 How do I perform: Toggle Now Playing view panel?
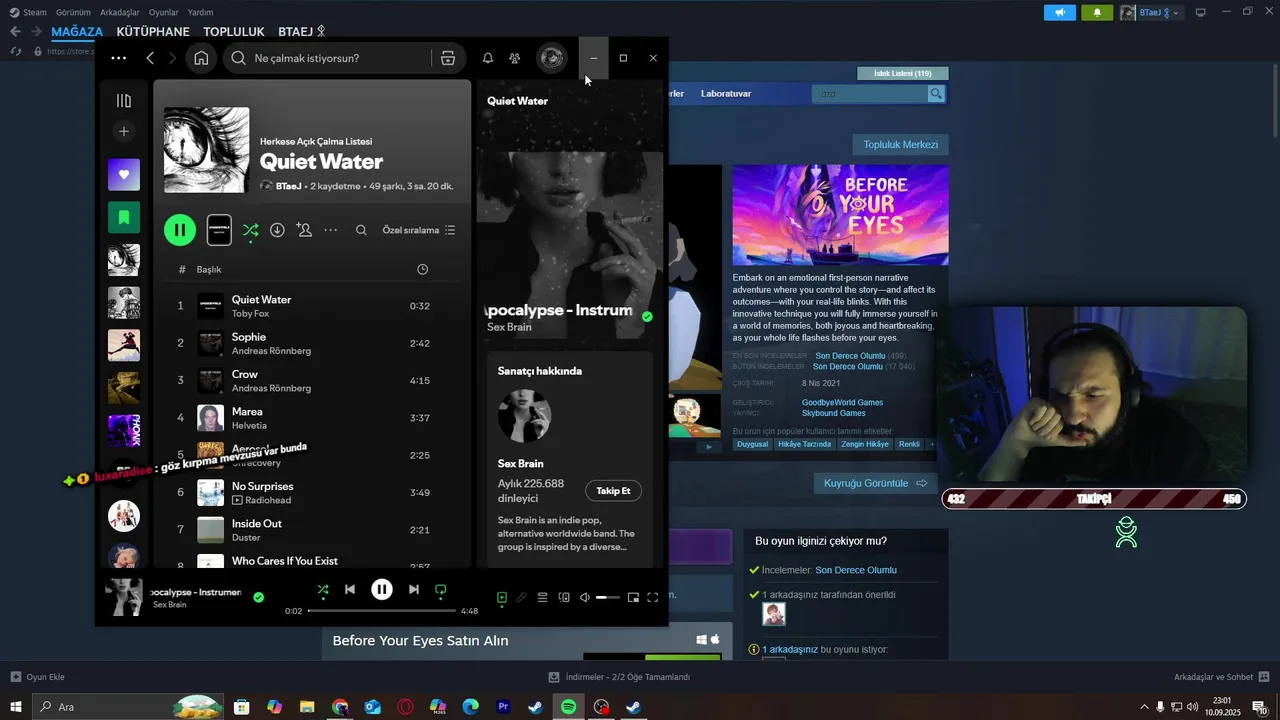(502, 597)
